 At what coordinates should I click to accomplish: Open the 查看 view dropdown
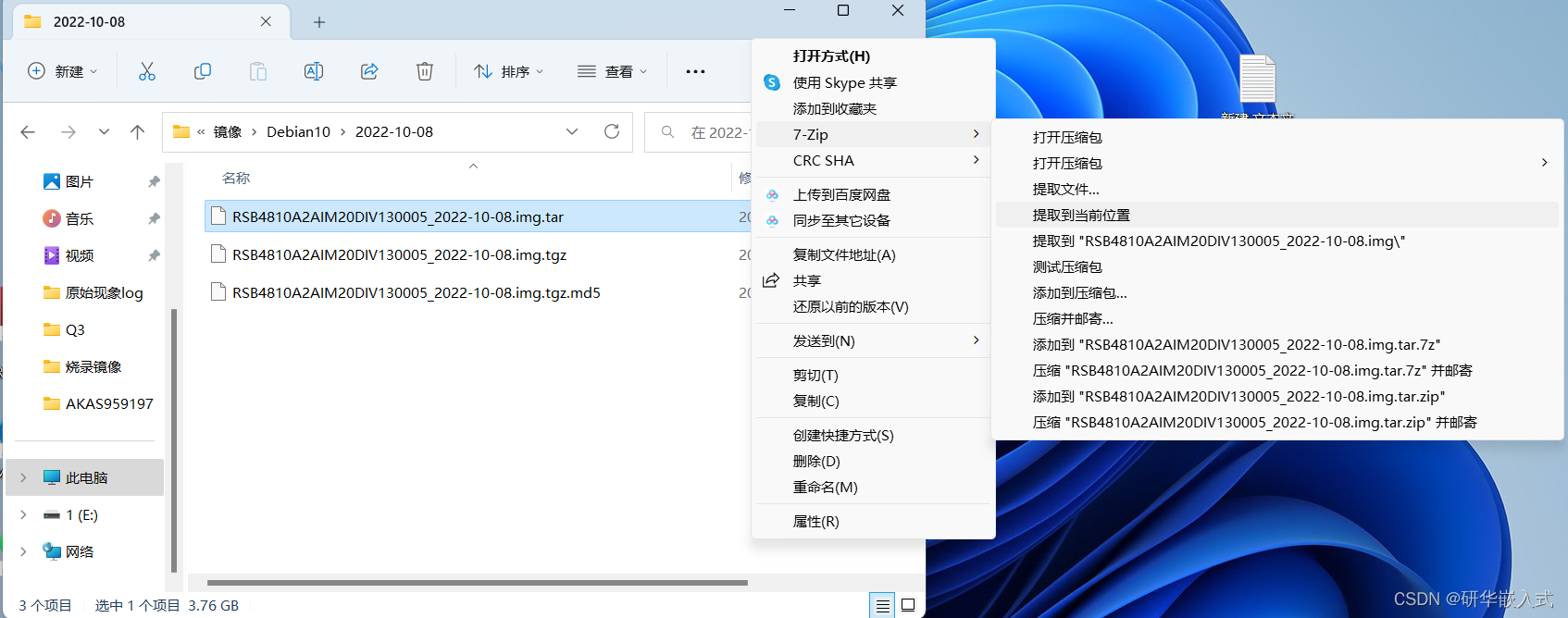click(612, 71)
